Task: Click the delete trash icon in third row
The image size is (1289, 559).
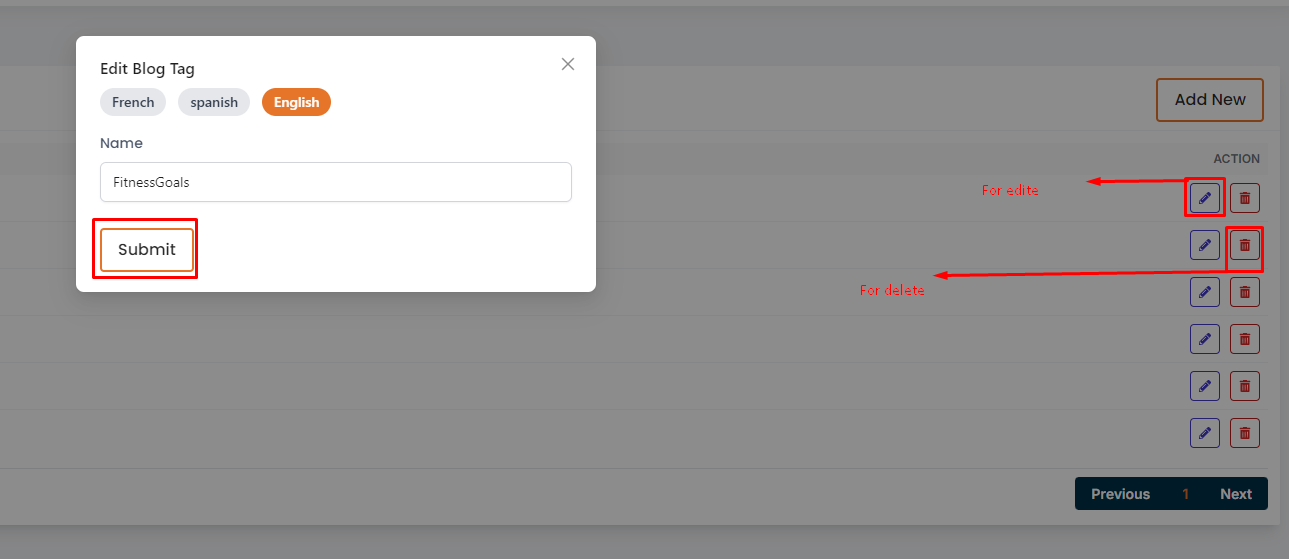Action: click(x=1245, y=292)
